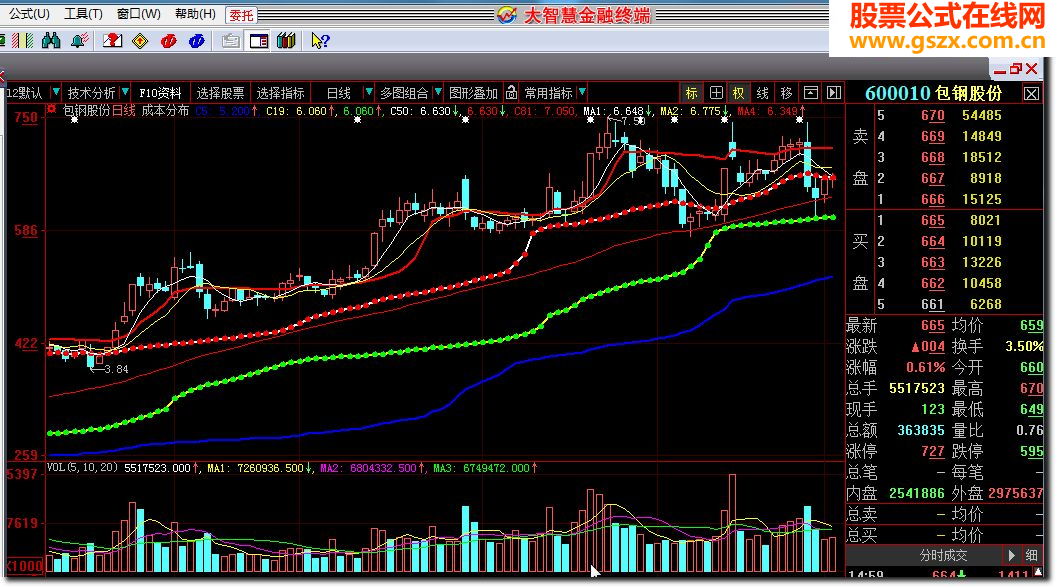Click the 12默认 button
Image resolution: width=1057 pixels, height=587 pixels.
tap(25, 93)
